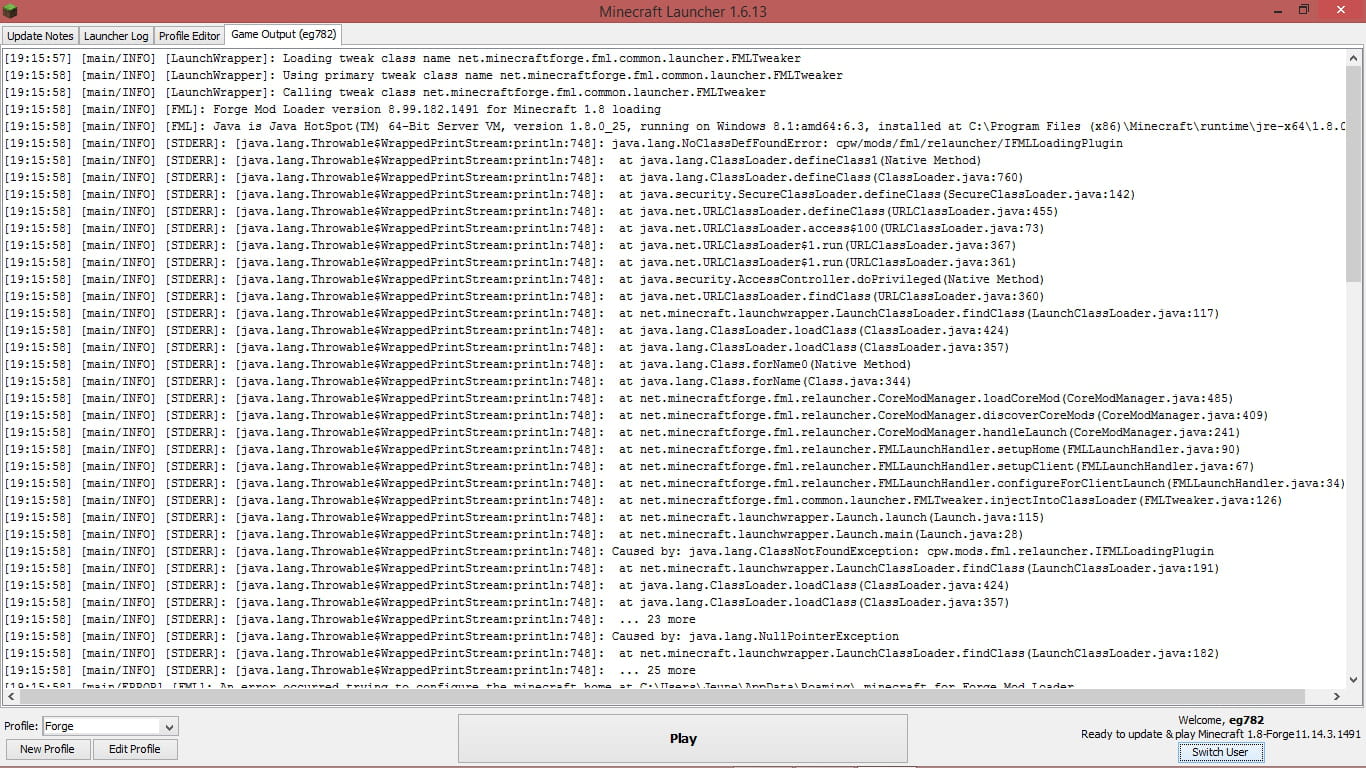Open the Launcher Log tab
This screenshot has width=1366, height=768.
(x=116, y=36)
